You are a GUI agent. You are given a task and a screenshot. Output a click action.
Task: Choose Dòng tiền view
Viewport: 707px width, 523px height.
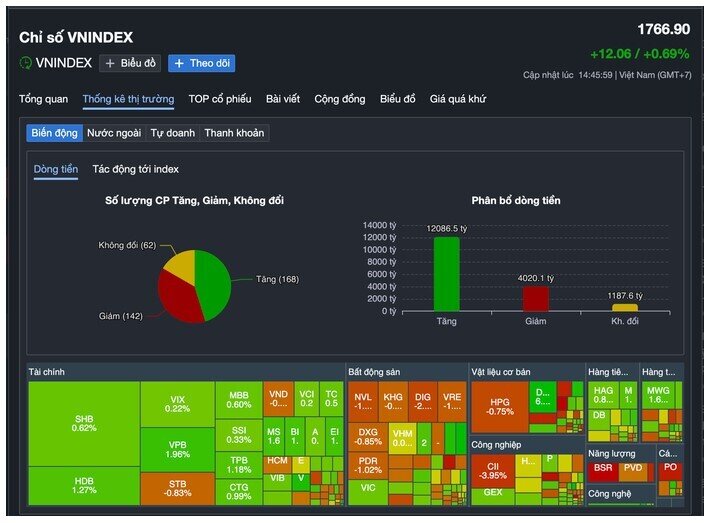(56, 170)
